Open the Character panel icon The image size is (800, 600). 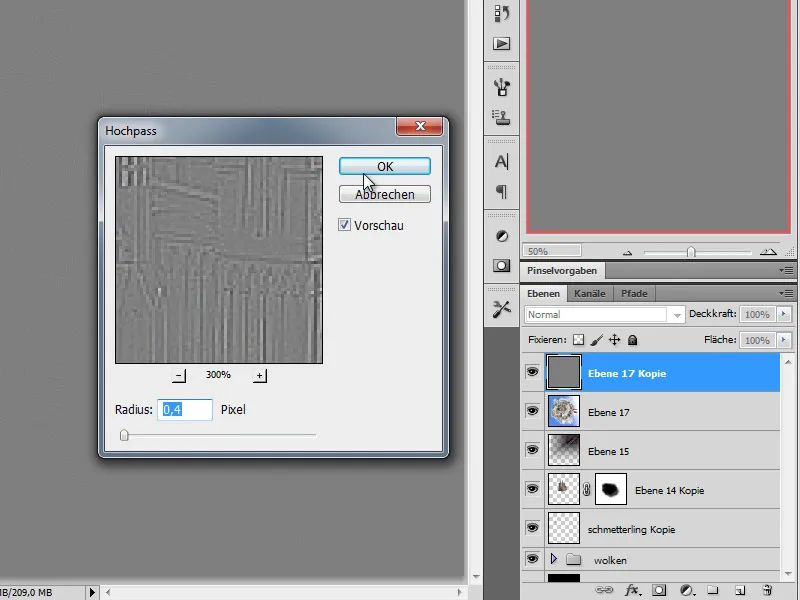[502, 162]
